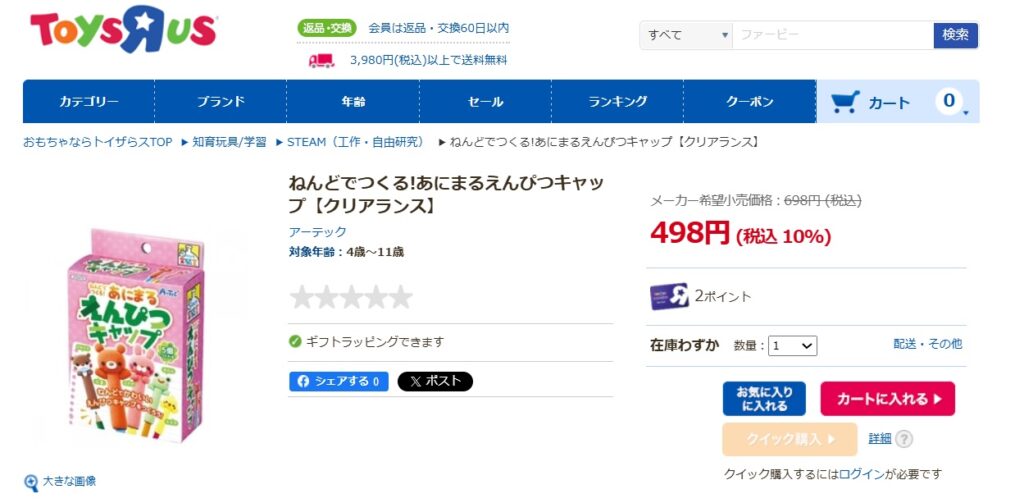
Task: Select the クーポン menu item
Action: point(749,102)
